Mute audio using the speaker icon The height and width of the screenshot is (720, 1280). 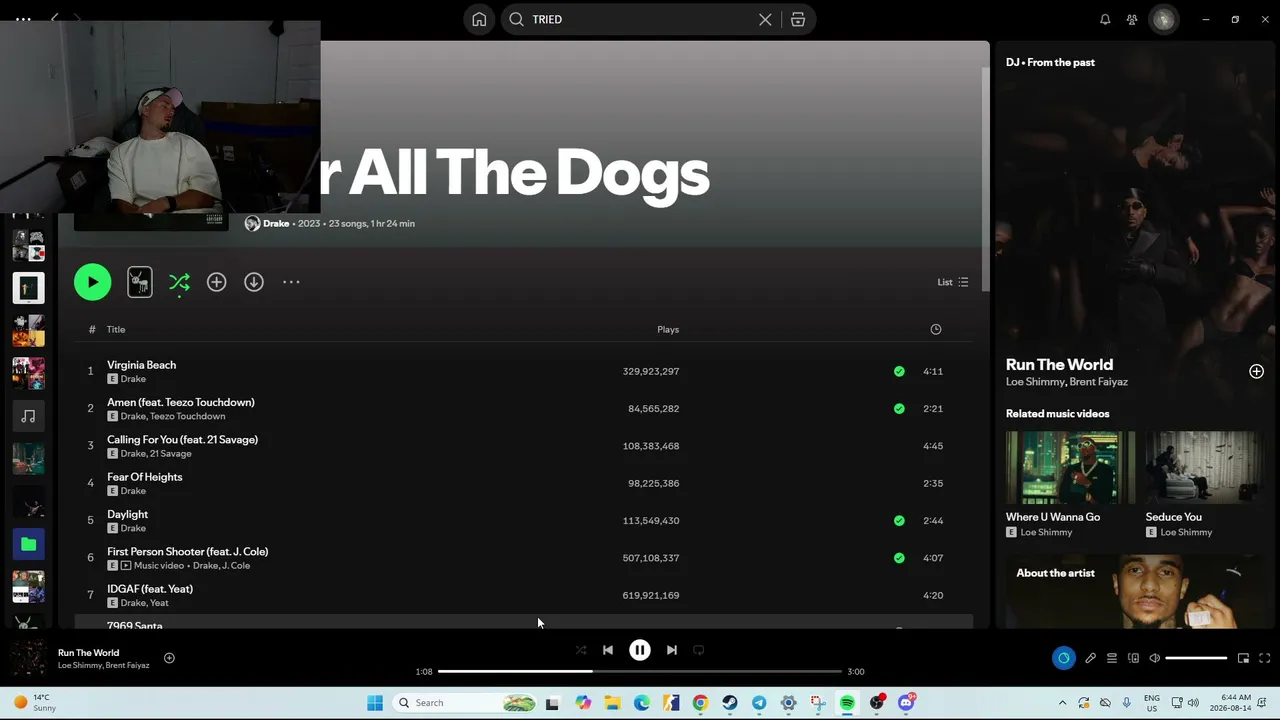coord(1154,658)
